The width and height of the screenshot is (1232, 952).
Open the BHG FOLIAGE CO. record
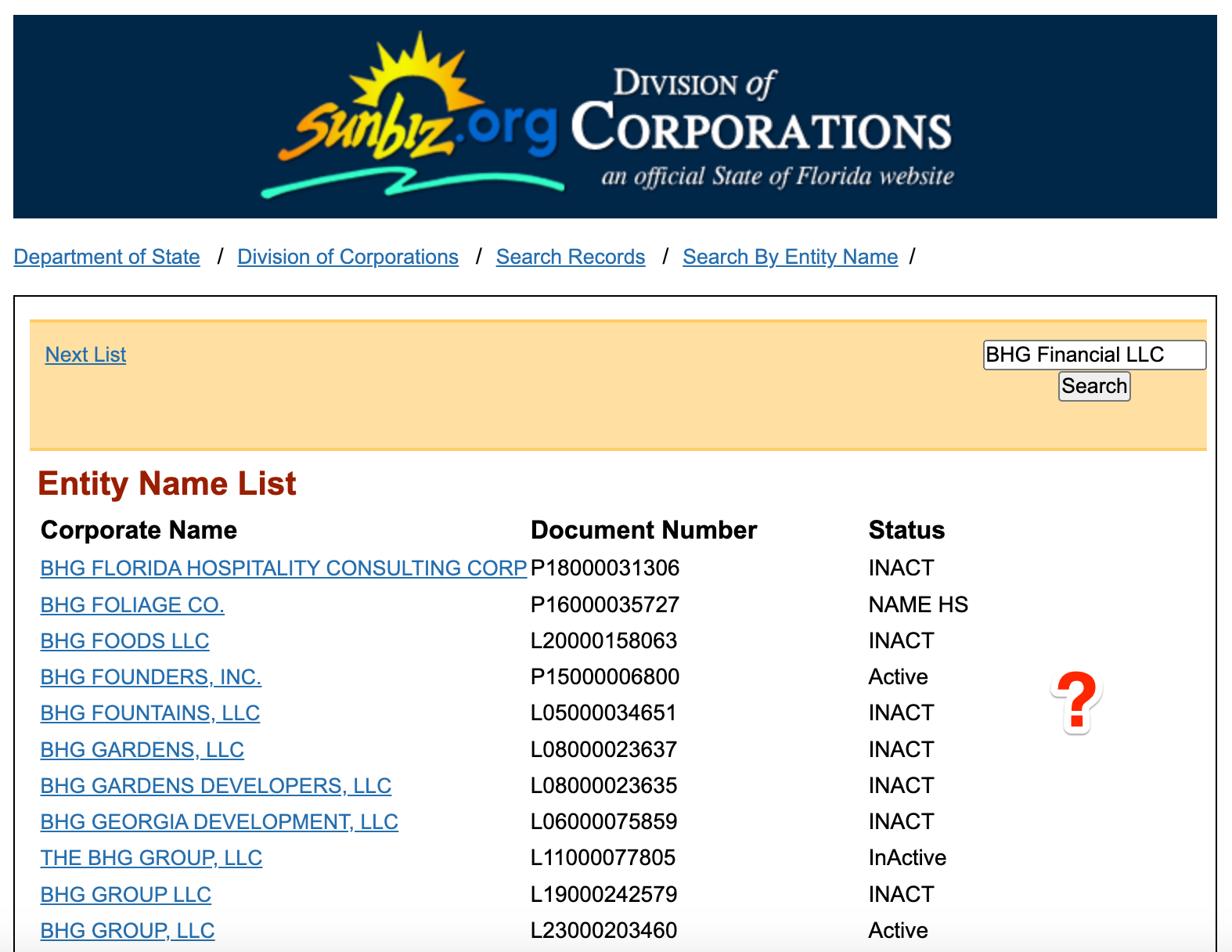(132, 604)
